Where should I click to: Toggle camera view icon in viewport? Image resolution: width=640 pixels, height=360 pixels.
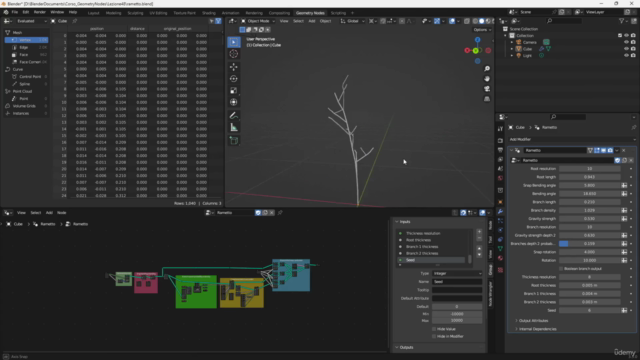pos(487,89)
